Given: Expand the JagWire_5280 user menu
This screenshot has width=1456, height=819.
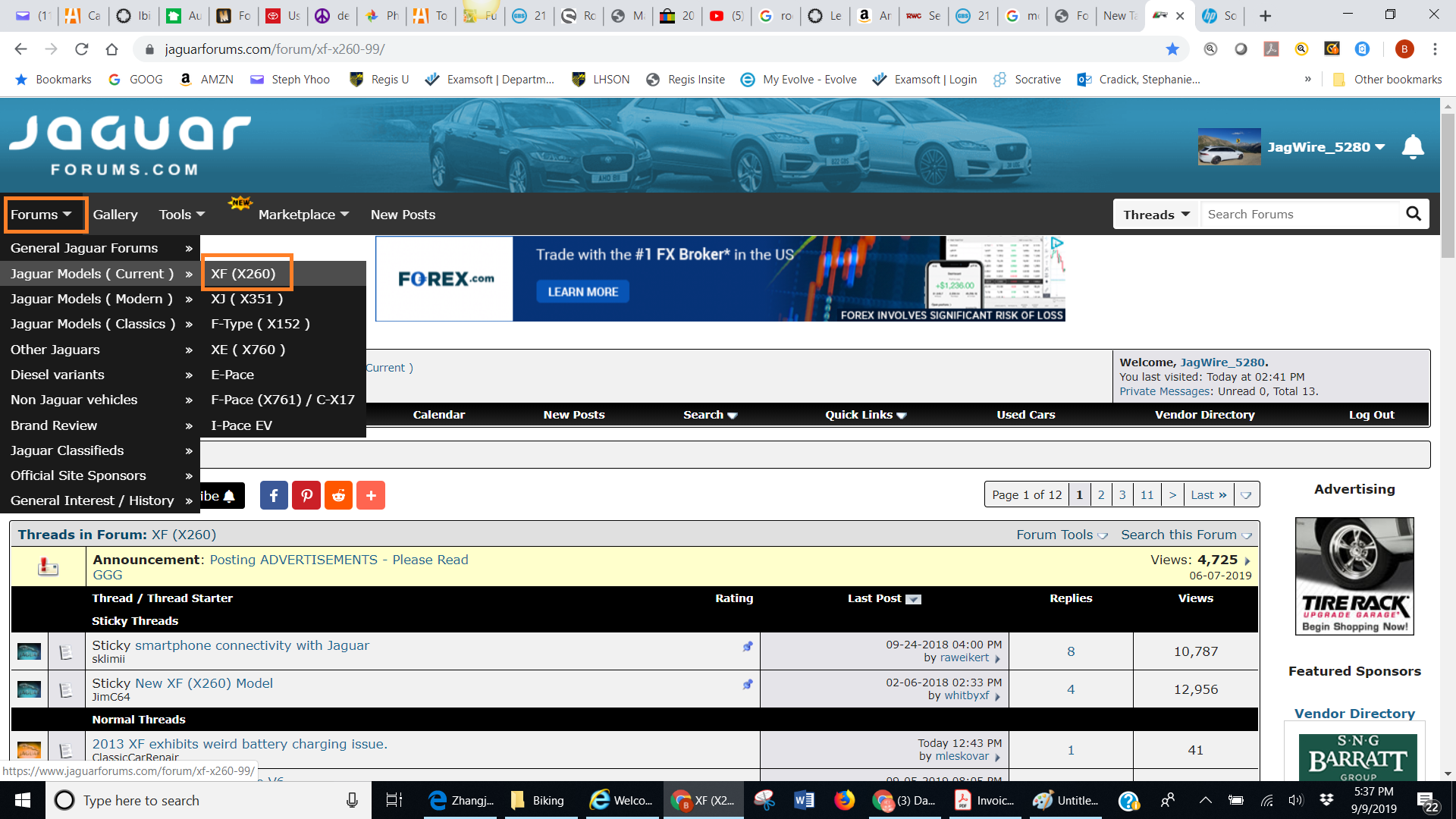Looking at the screenshot, I should click(x=1326, y=147).
